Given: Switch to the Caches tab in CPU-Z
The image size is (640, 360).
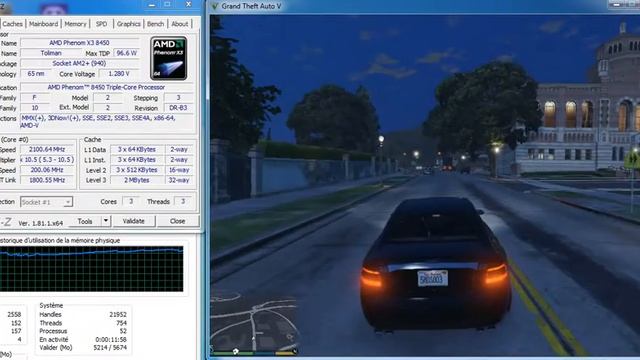Looking at the screenshot, I should click(x=13, y=24).
